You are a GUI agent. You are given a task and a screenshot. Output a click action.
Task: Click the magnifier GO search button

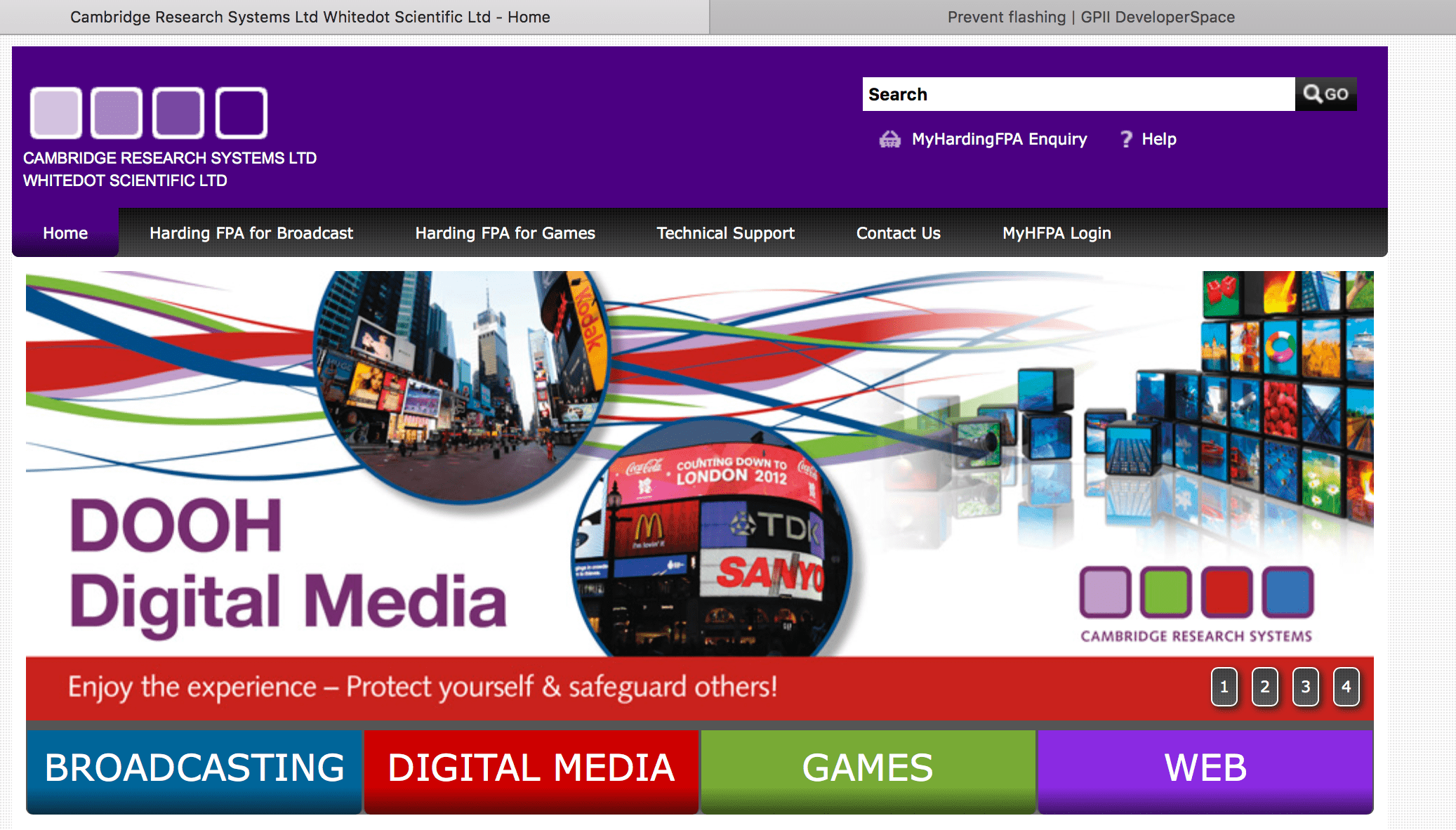pyautogui.click(x=1325, y=94)
